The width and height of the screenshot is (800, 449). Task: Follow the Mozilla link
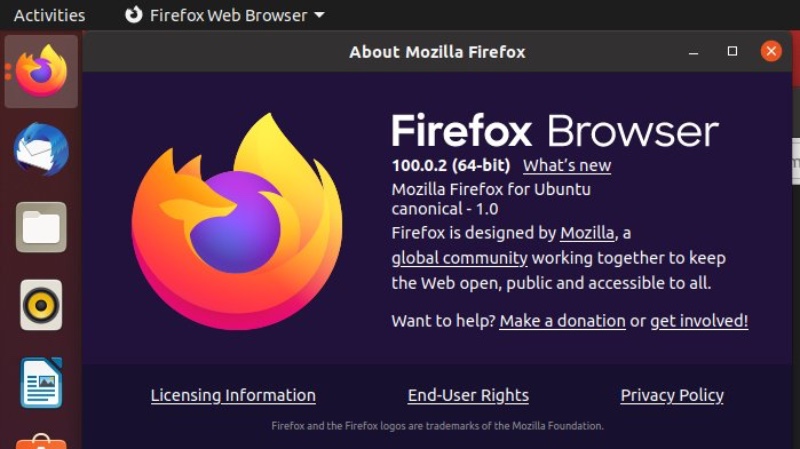click(587, 233)
